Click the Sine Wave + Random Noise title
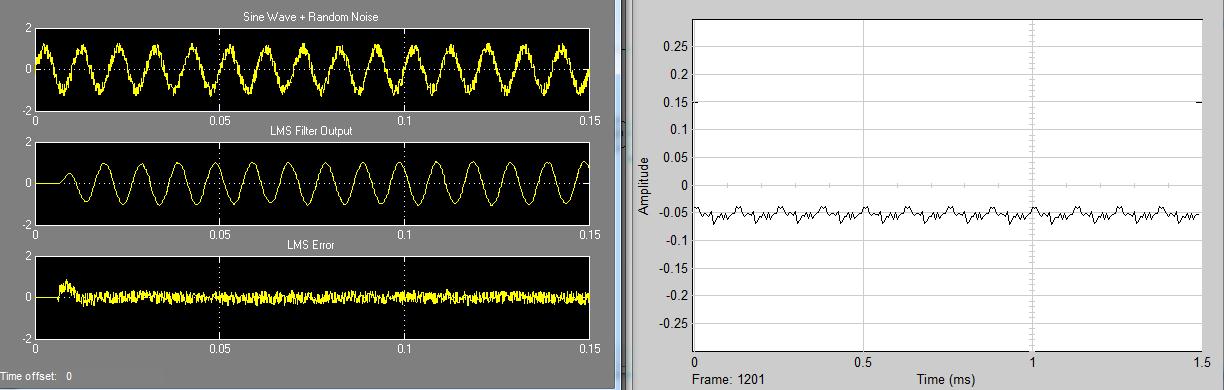This screenshot has height=390, width=1224. 311,17
